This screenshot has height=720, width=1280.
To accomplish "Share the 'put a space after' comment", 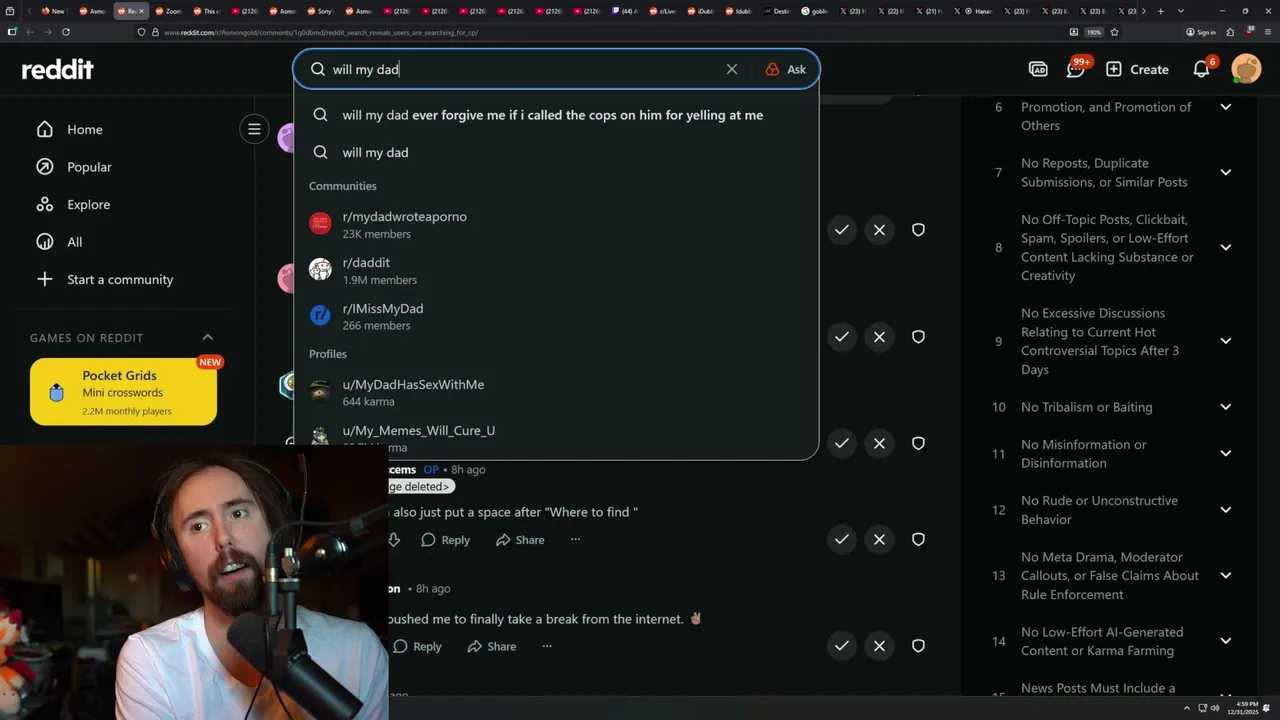I will pyautogui.click(x=520, y=540).
